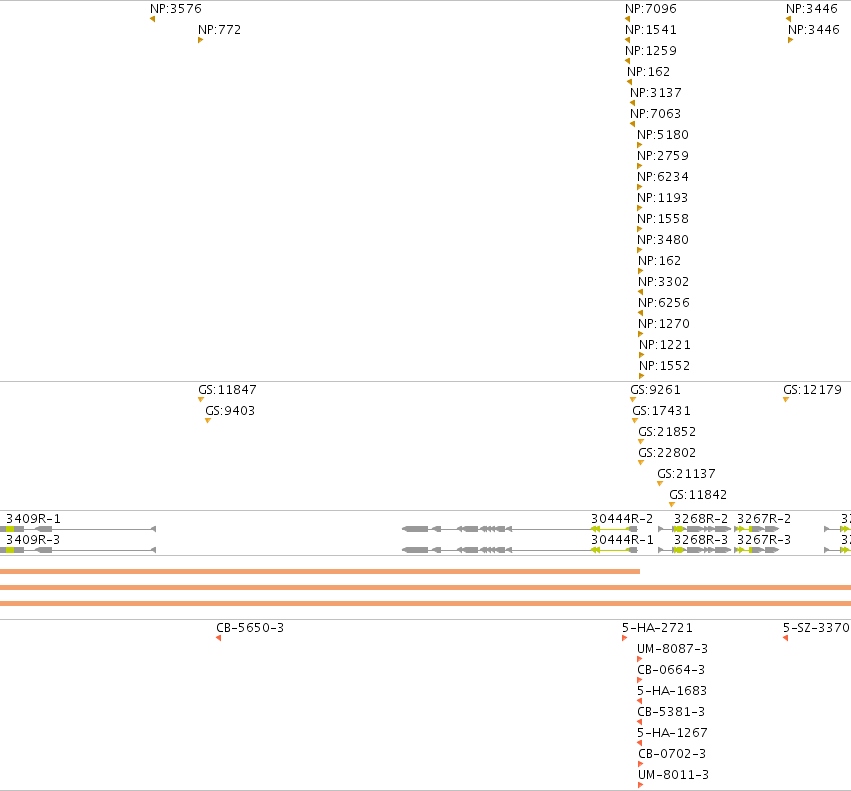Select the NP:3576 insertion label
The height and width of the screenshot is (791, 851).
176,9
